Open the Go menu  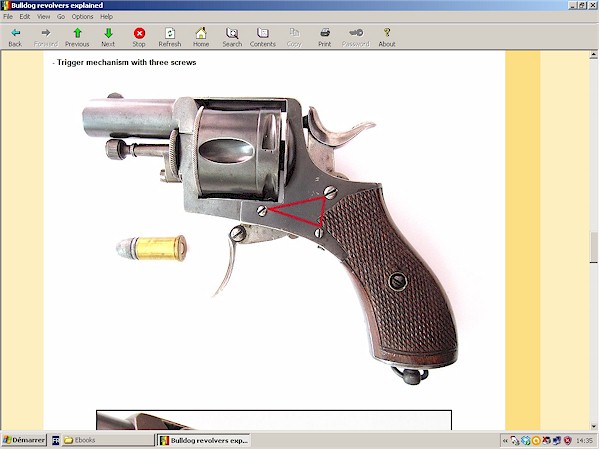point(61,17)
